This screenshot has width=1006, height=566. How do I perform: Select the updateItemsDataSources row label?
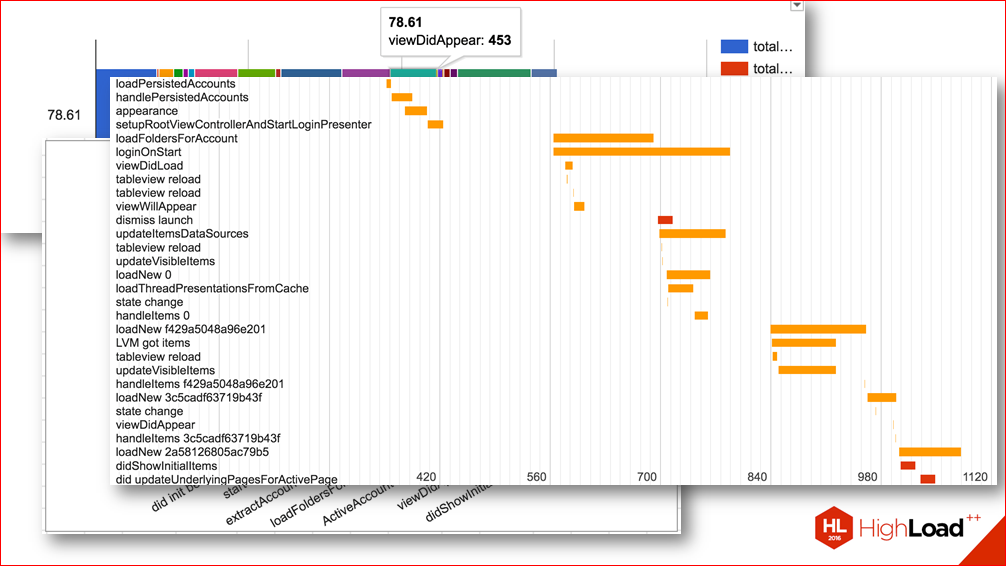[182, 234]
